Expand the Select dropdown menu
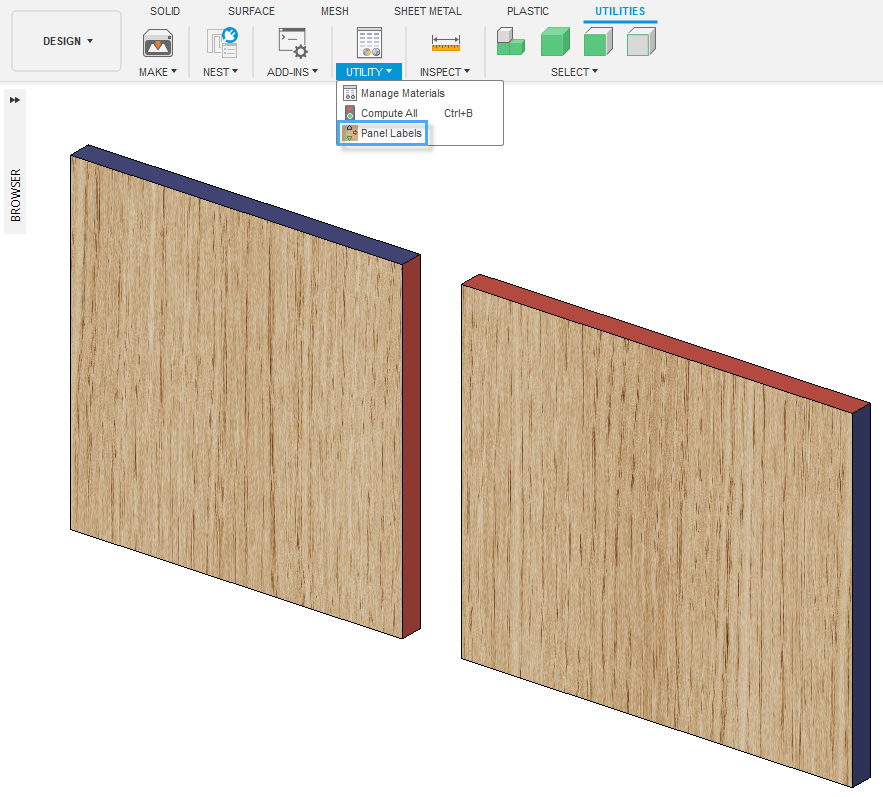This screenshot has height=797, width=883. click(x=575, y=72)
